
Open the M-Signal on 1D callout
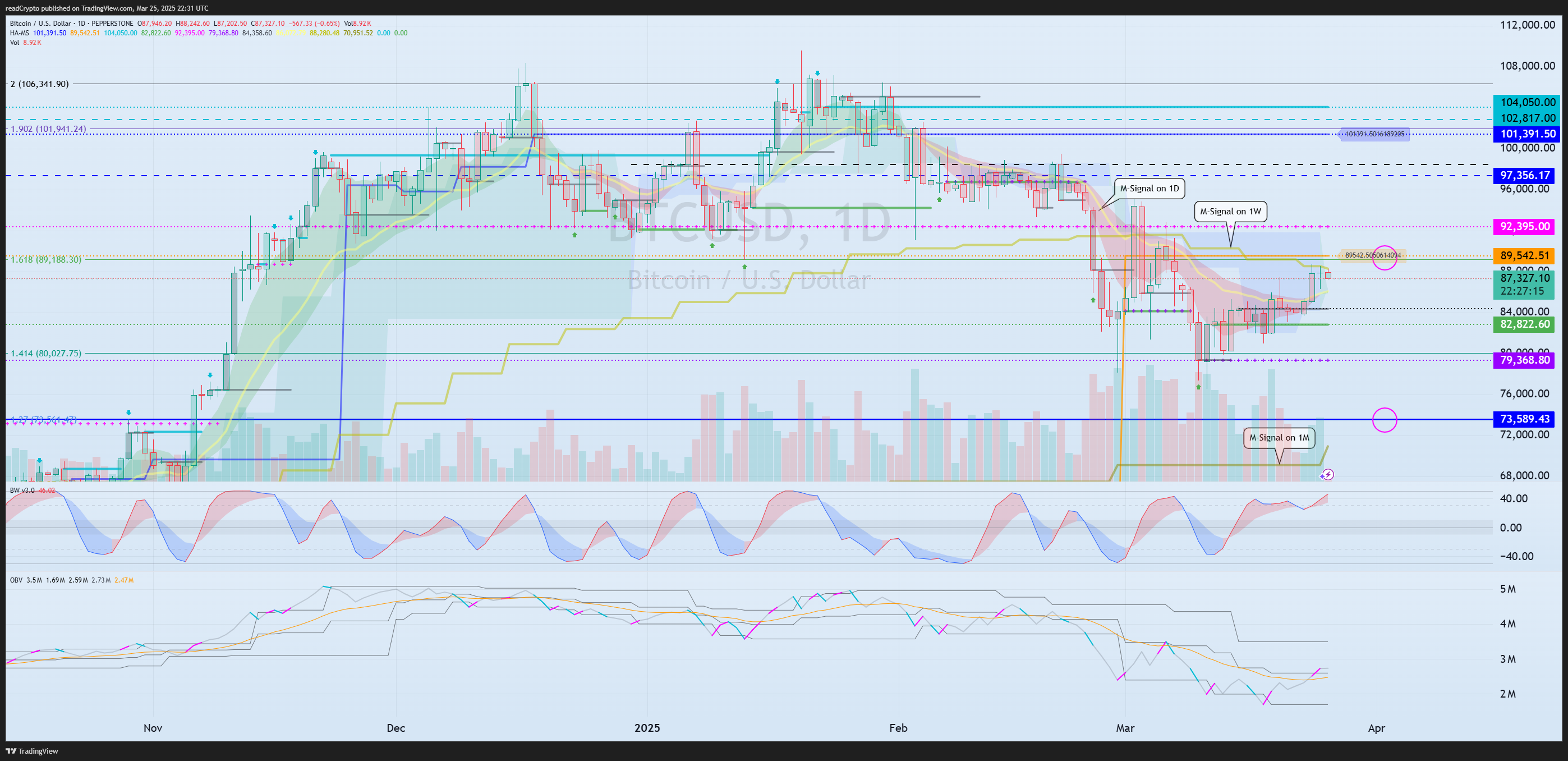[x=1149, y=188]
